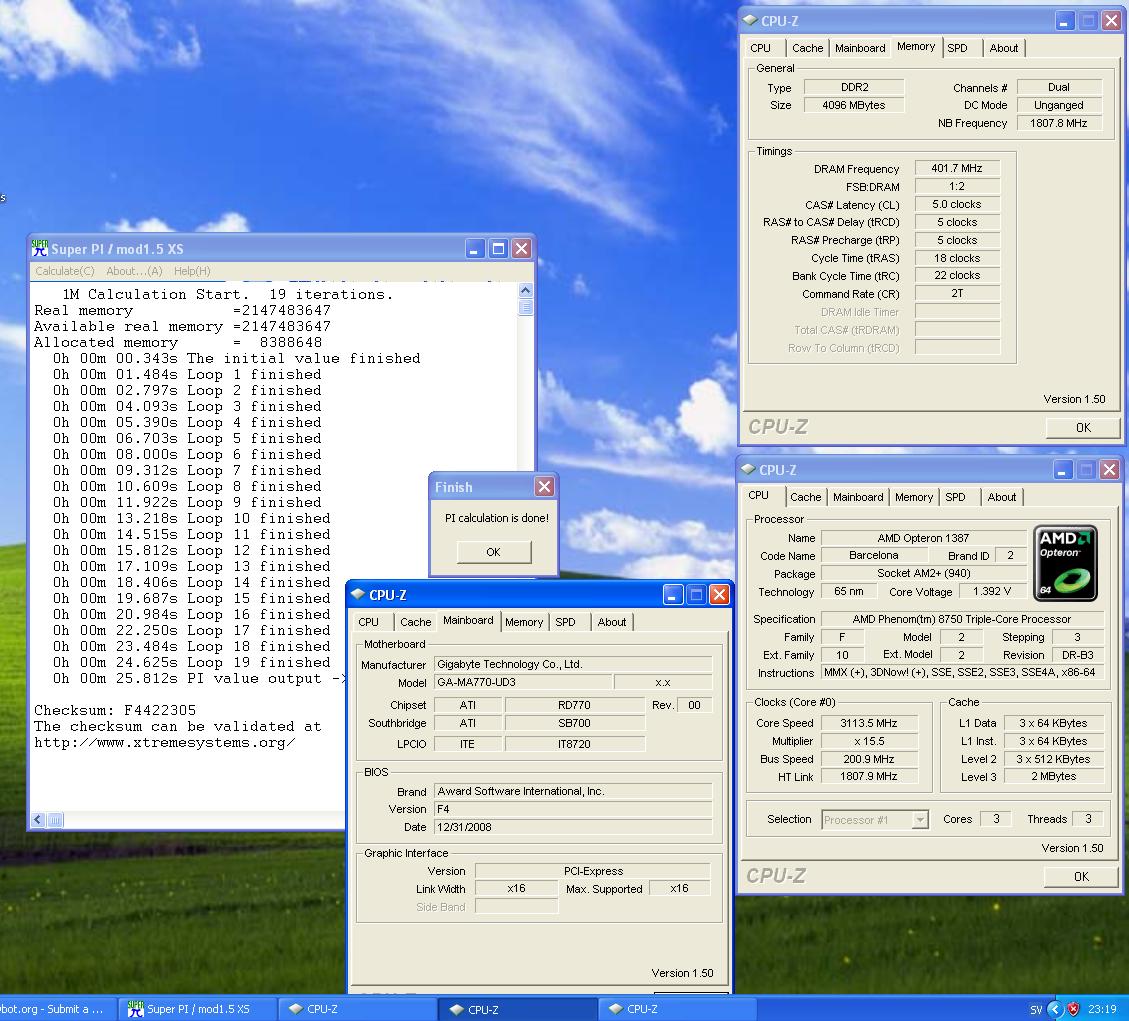The image size is (1129, 1021).
Task: Select Memory tab in processor CPU-Z window
Action: coord(914,497)
